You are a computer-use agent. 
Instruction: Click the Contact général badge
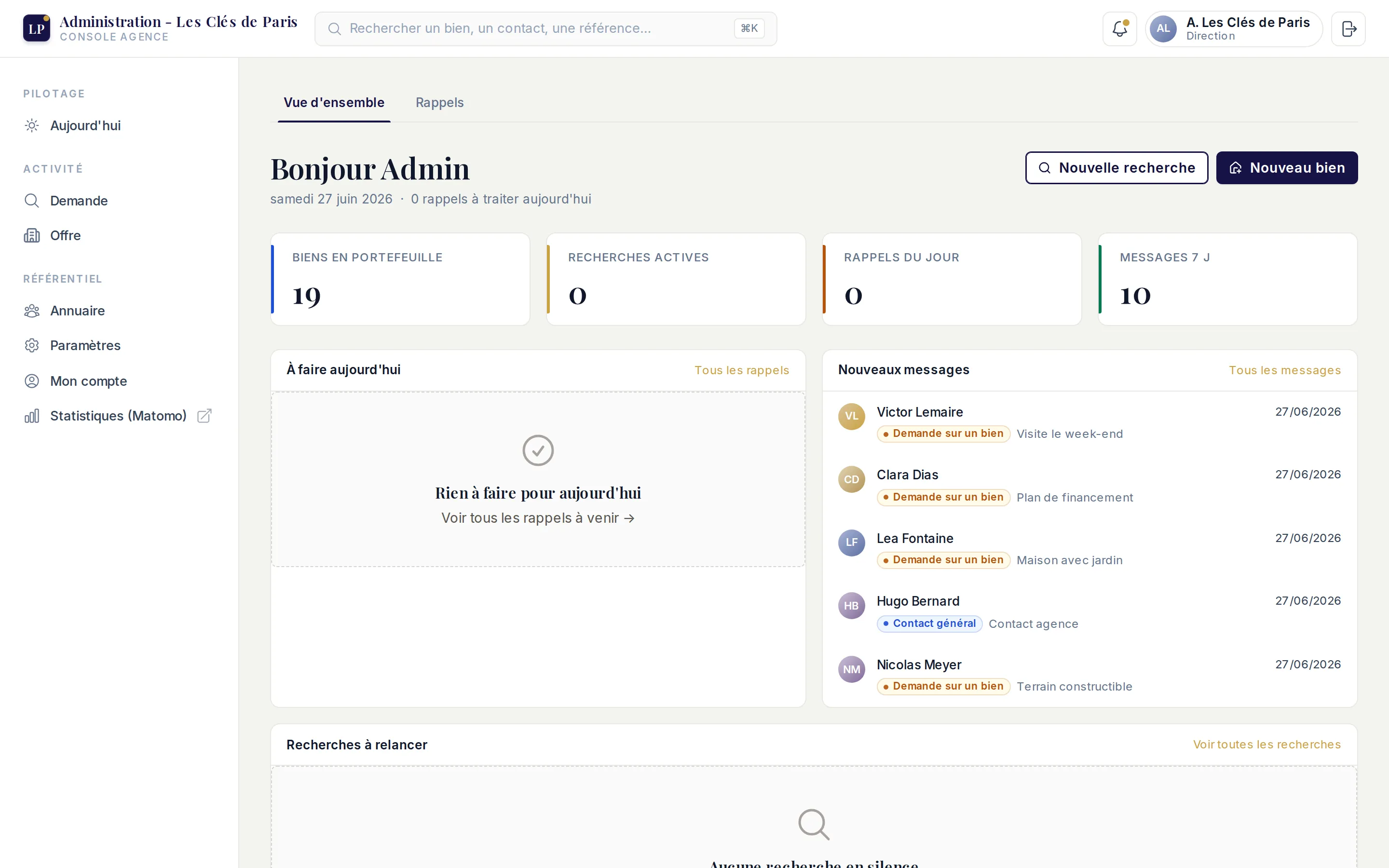pyautogui.click(x=929, y=624)
